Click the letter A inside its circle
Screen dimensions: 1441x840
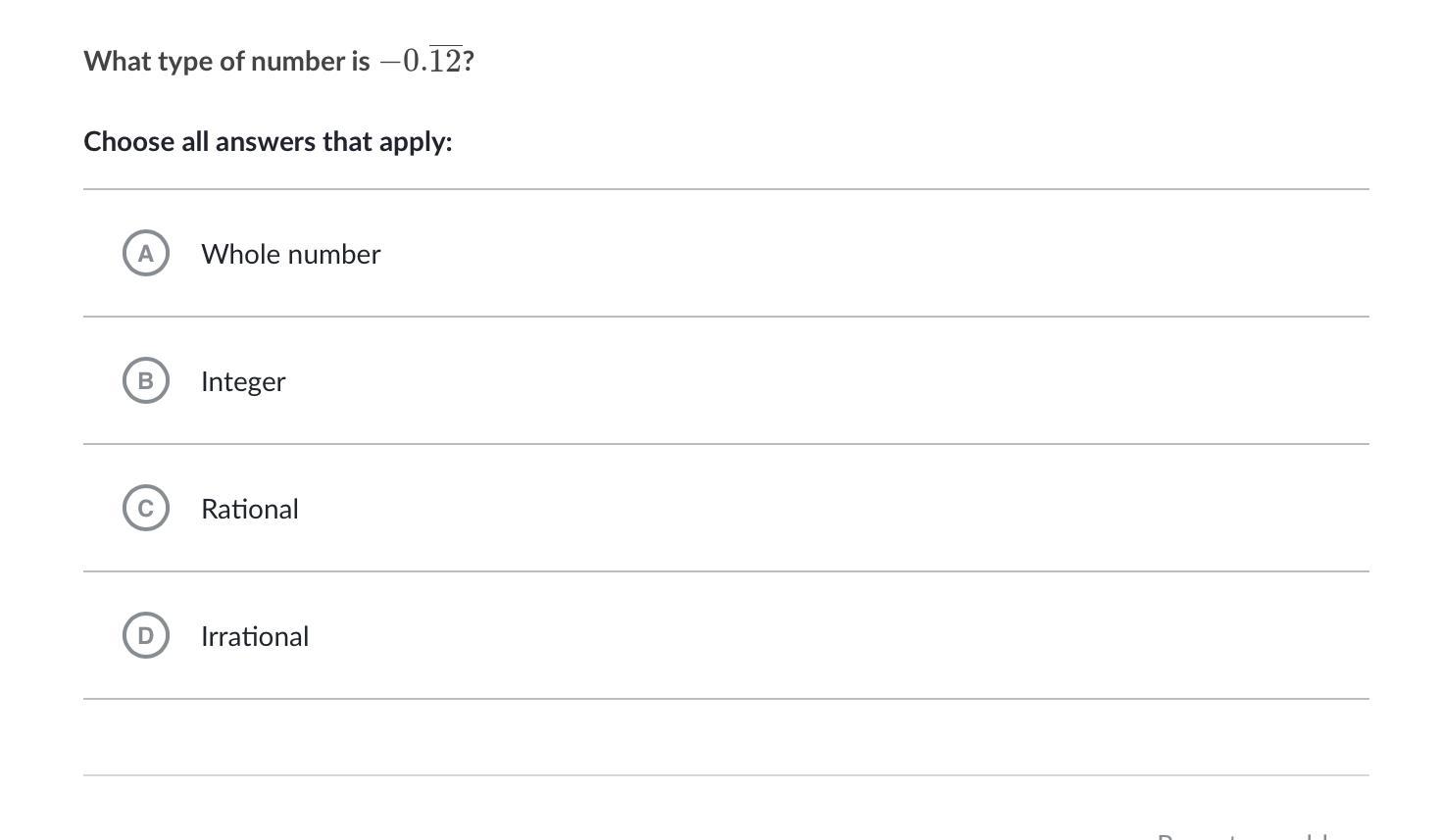146,254
